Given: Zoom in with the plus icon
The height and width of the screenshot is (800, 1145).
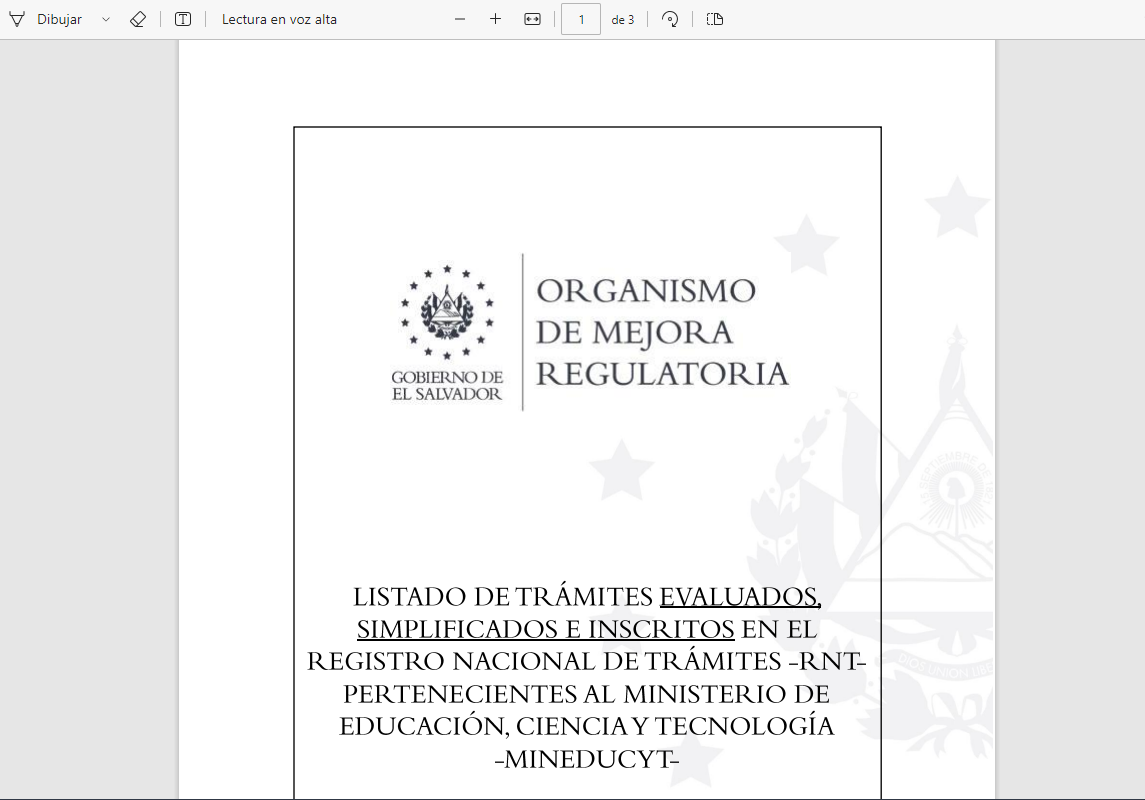Looking at the screenshot, I should tap(495, 20).
